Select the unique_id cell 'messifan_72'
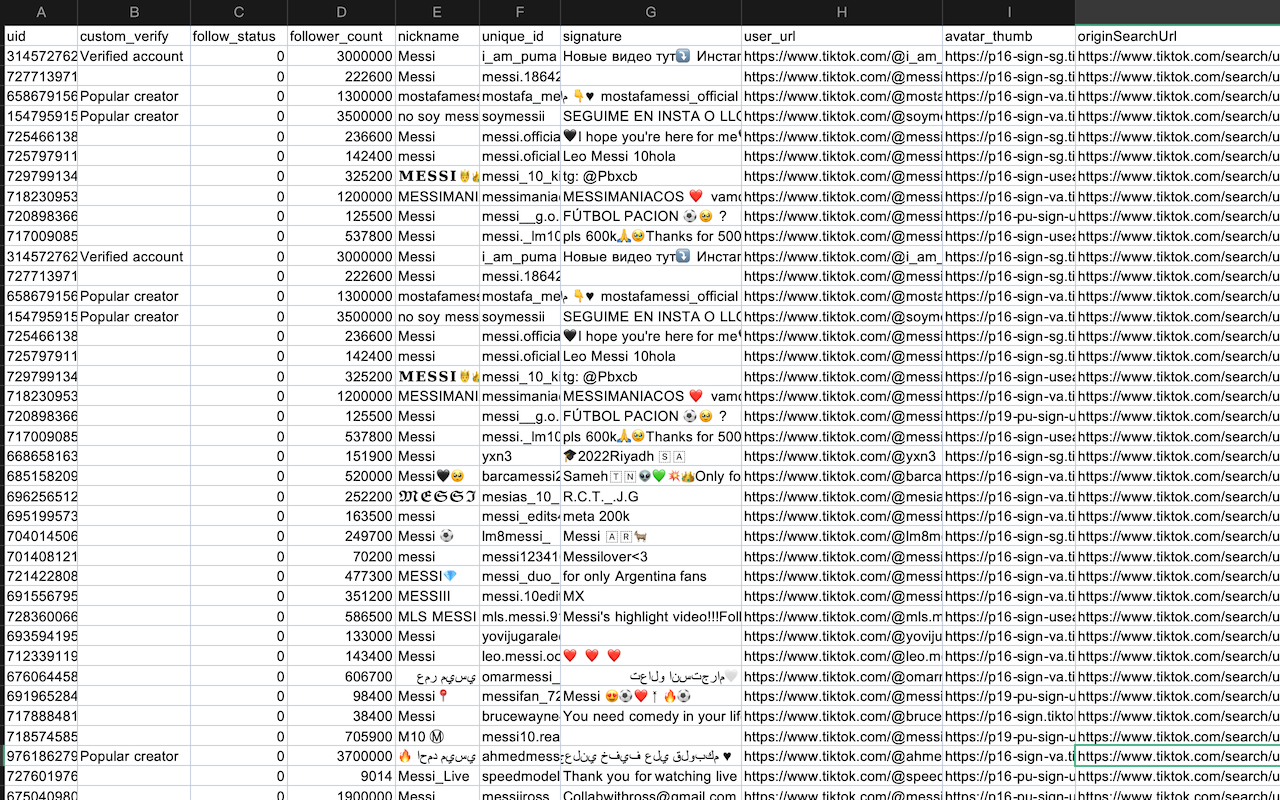This screenshot has width=1280, height=800. [x=520, y=696]
